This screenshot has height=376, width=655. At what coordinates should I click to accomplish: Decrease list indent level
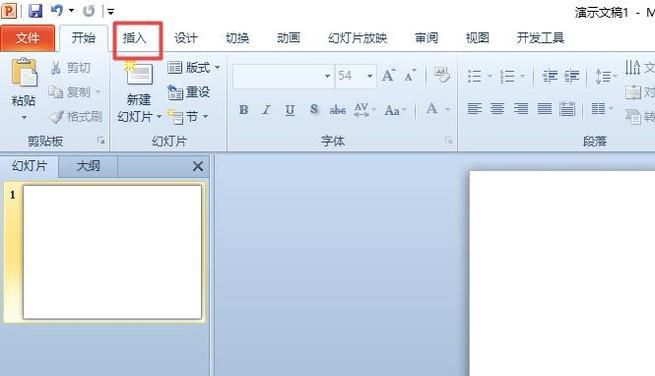point(550,76)
